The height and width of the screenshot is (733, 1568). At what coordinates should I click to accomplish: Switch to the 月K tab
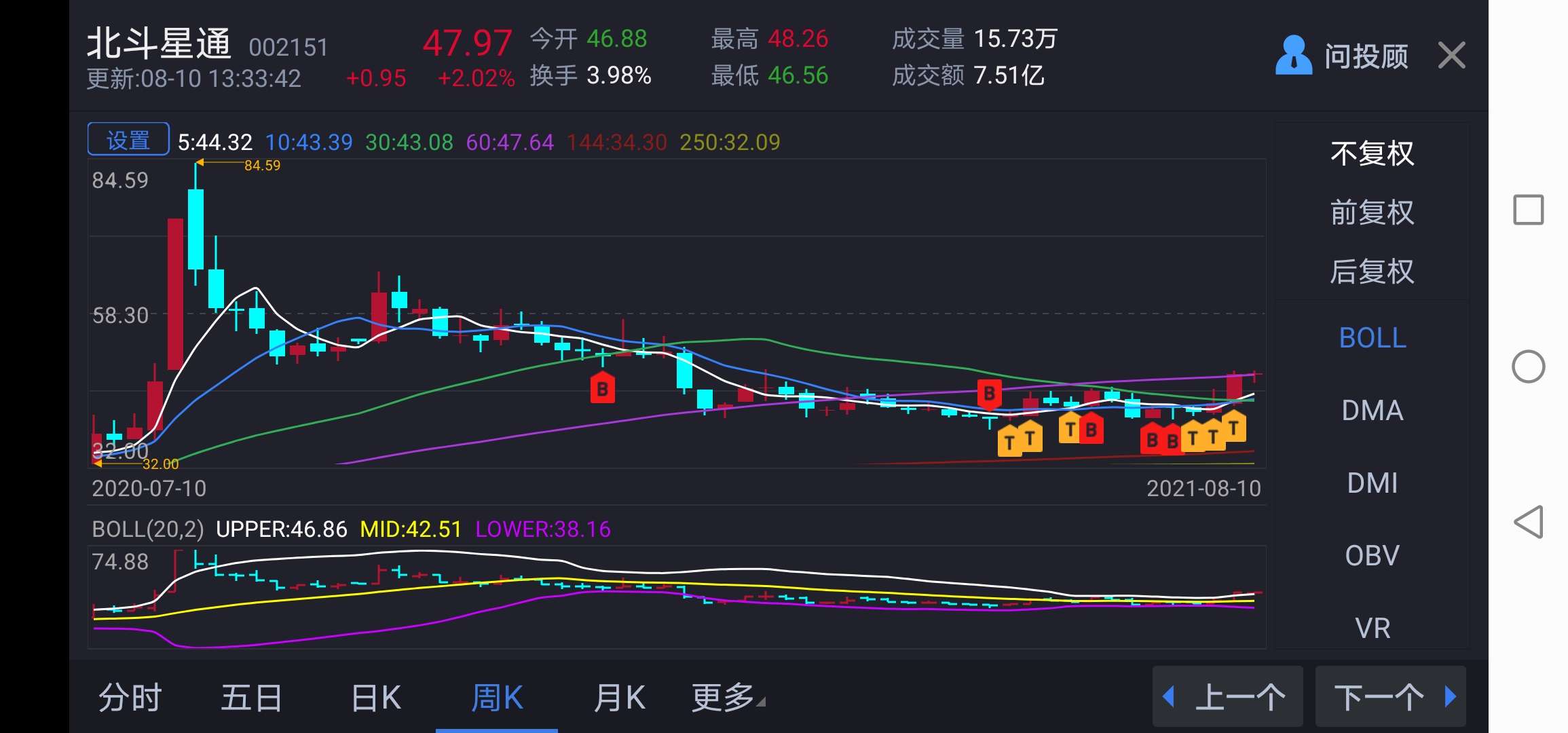(x=619, y=698)
